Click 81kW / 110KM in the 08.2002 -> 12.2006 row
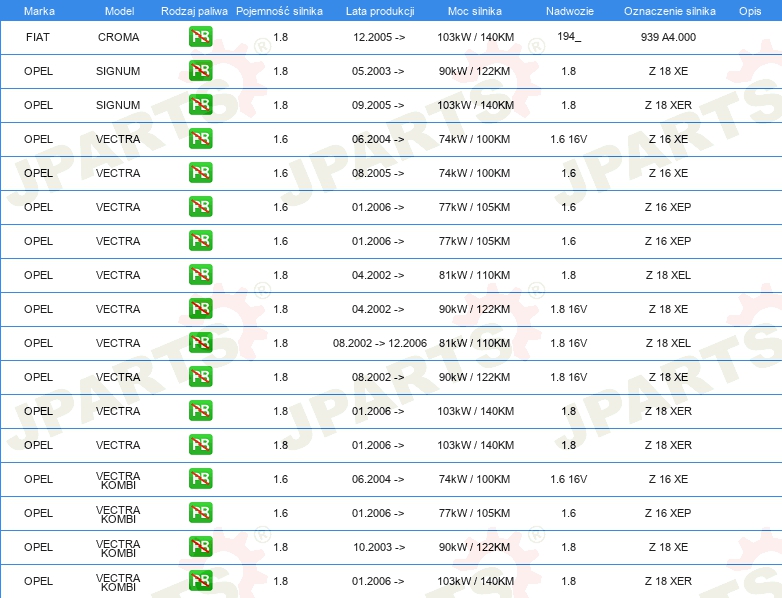The width and height of the screenshot is (782, 598). 474,343
